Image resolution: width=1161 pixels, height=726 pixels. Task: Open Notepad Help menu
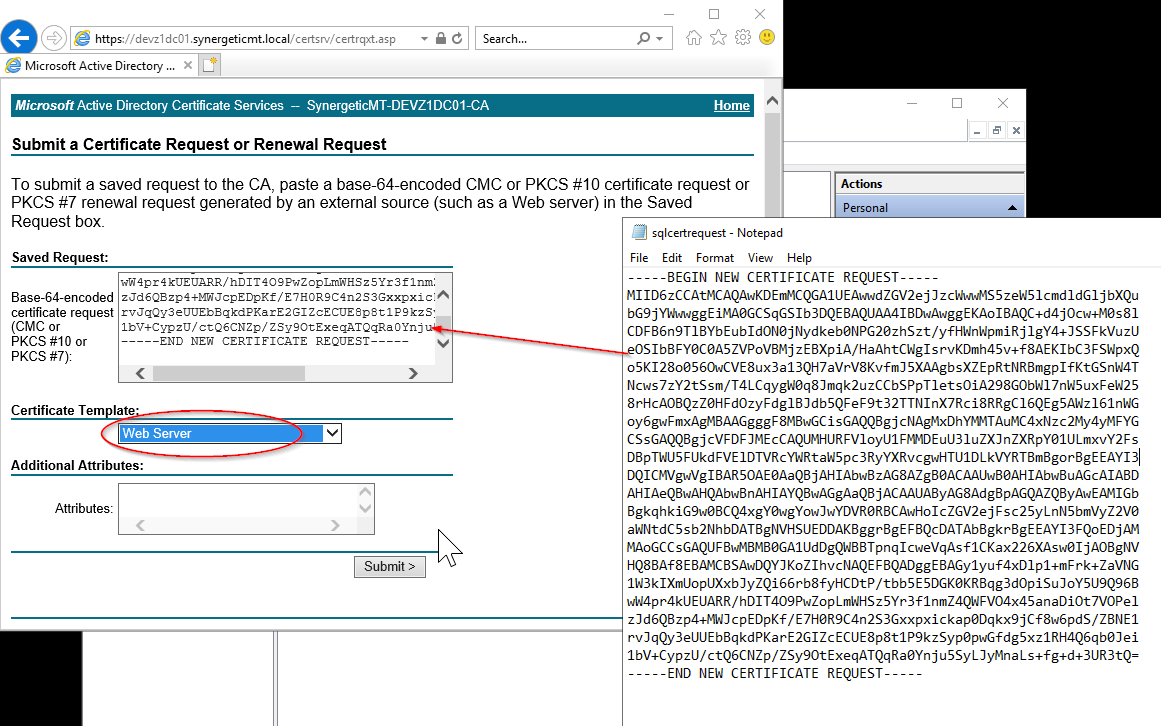(799, 258)
